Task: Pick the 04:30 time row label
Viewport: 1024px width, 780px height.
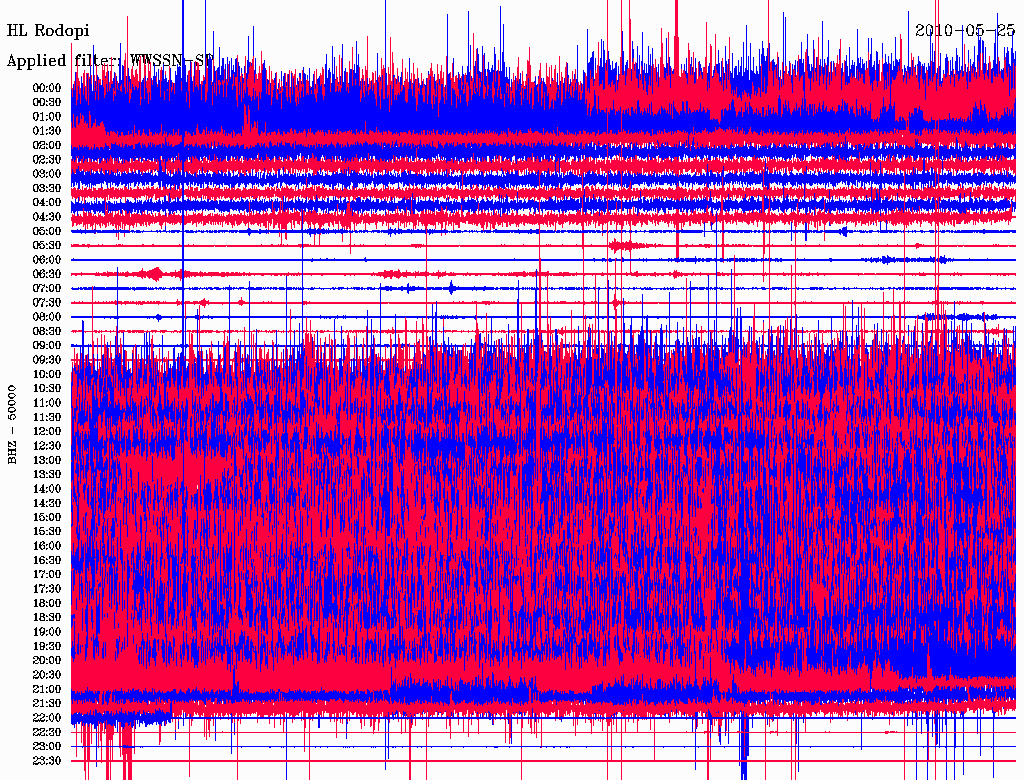Action: pos(48,216)
